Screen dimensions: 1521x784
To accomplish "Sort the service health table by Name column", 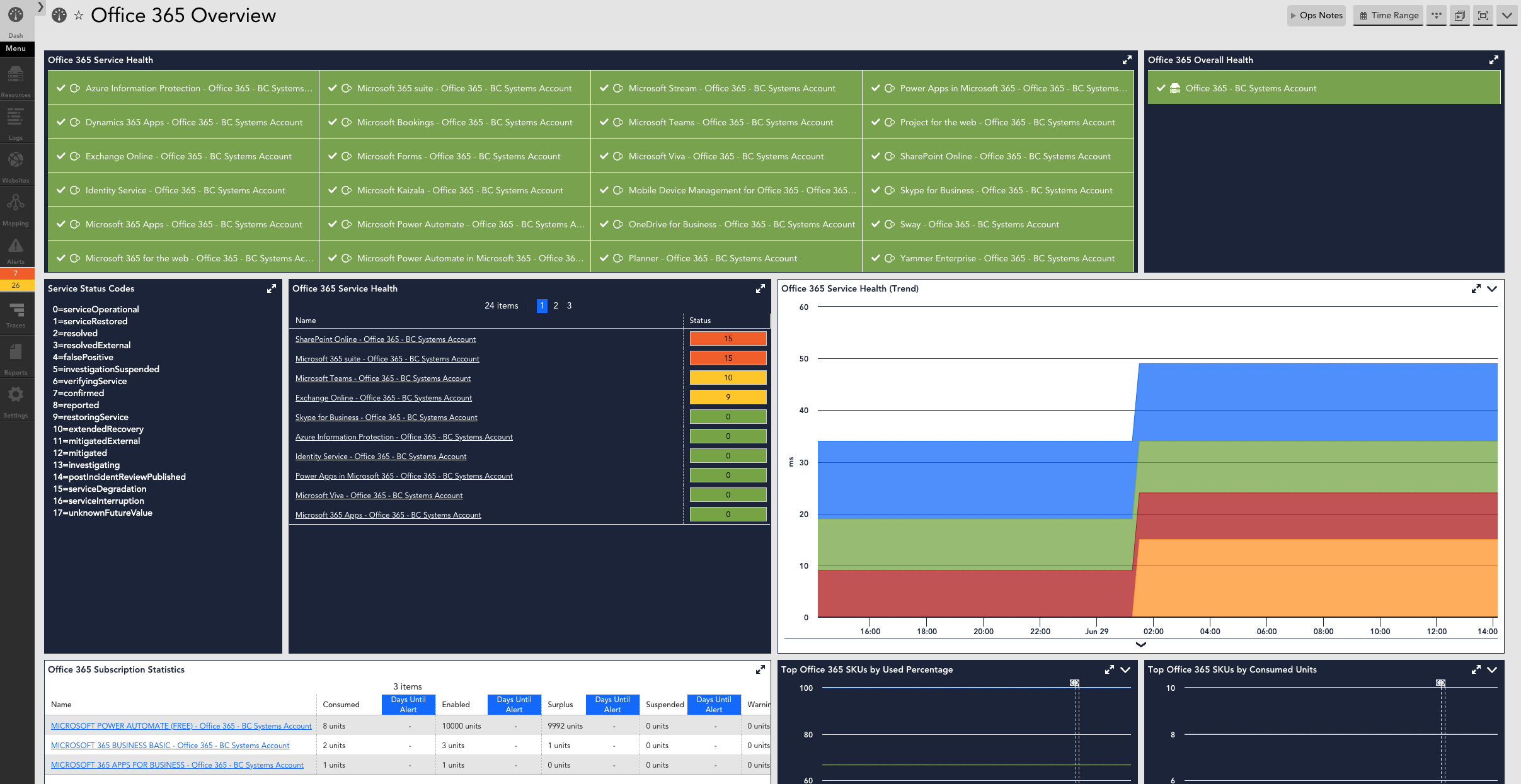I will point(306,321).
